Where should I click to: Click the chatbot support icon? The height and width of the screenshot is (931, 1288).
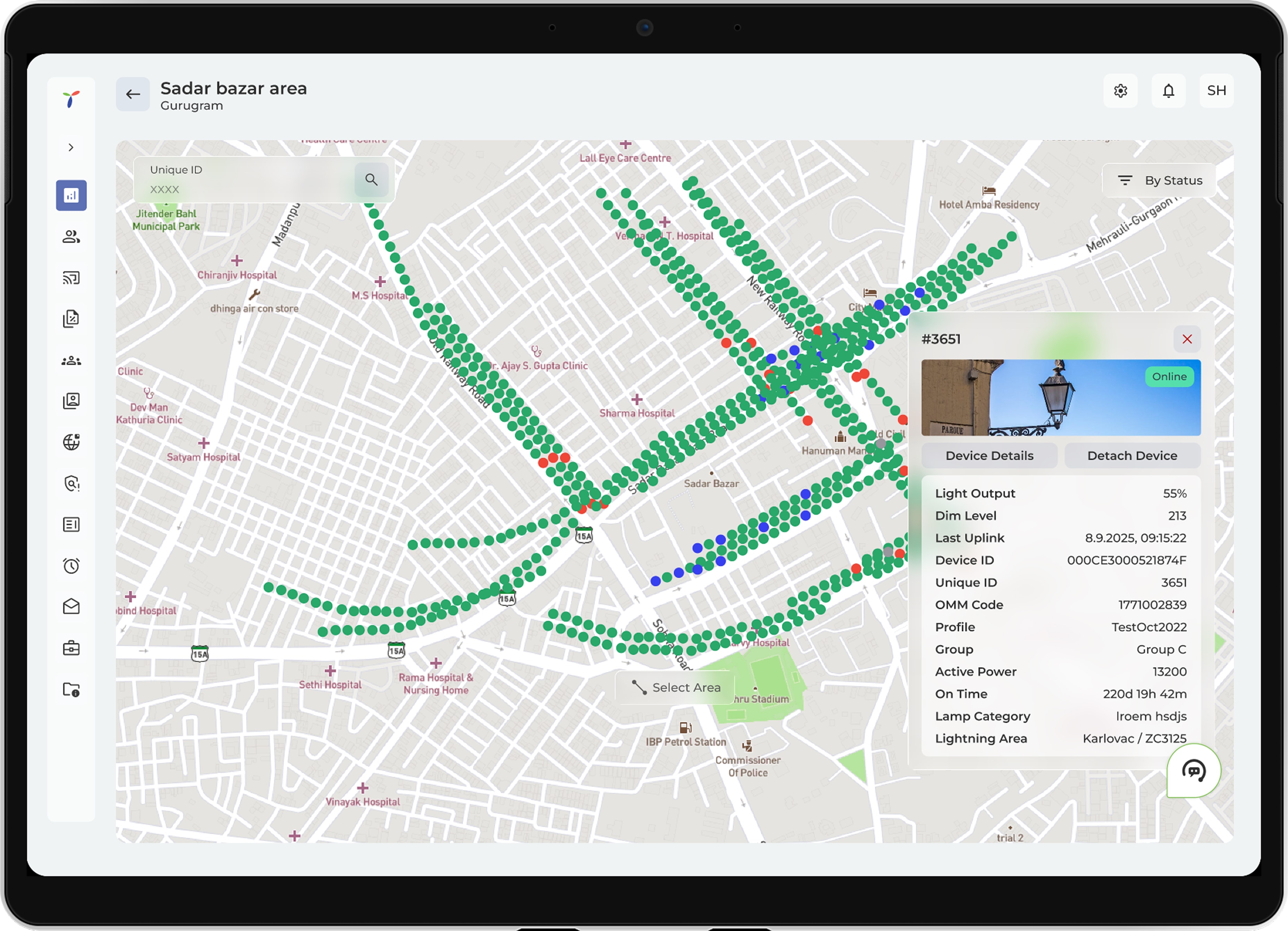[x=1193, y=770]
